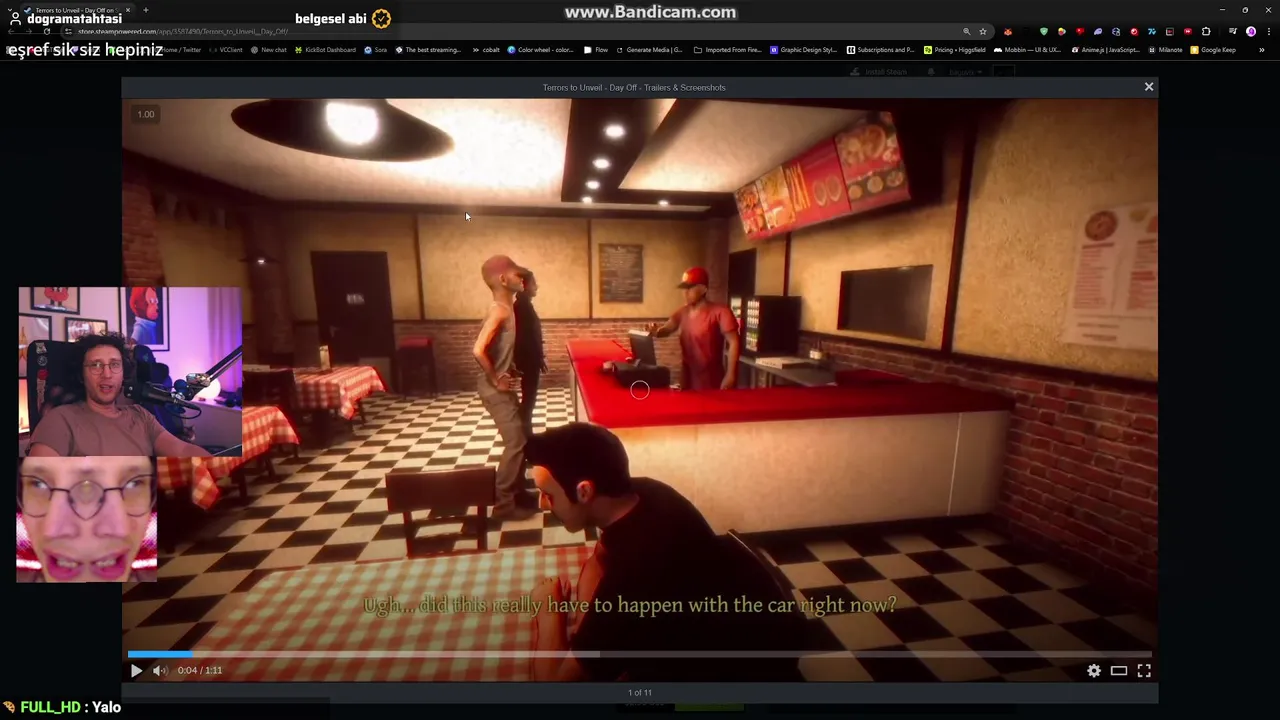
Task: Open the Google Keep bookmark
Action: 1213,50
